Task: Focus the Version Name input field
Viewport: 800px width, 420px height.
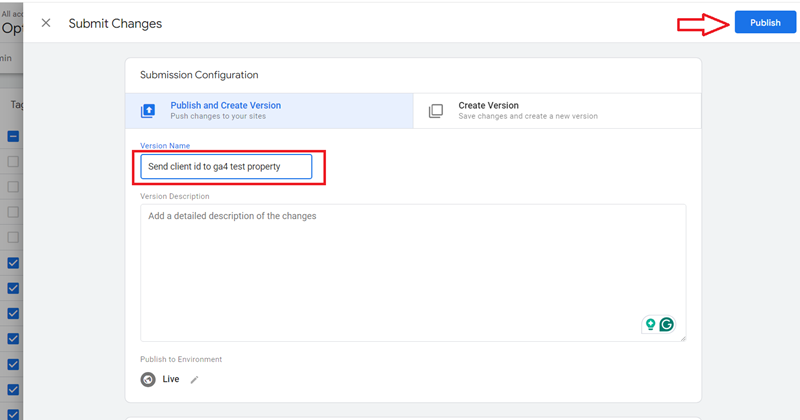Action: tap(226, 166)
